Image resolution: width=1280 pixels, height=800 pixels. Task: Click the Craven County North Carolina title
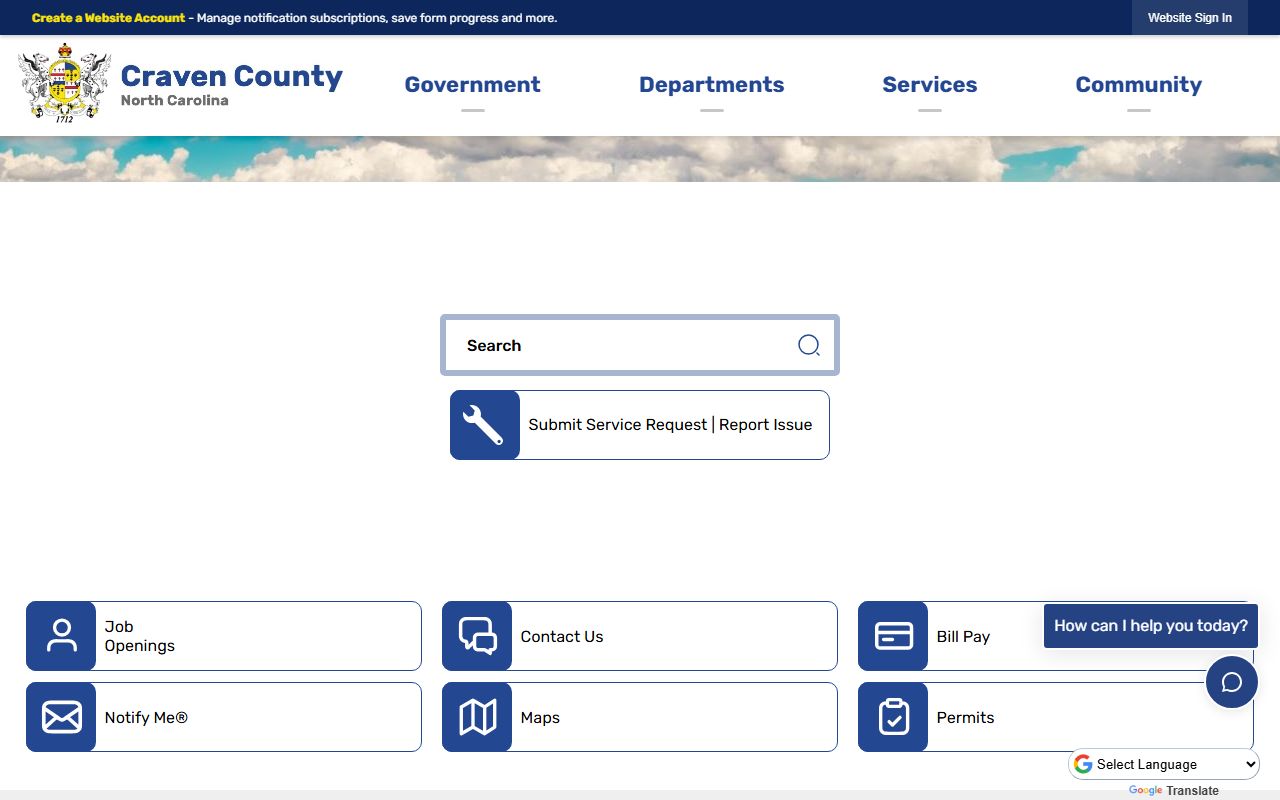pos(231,84)
